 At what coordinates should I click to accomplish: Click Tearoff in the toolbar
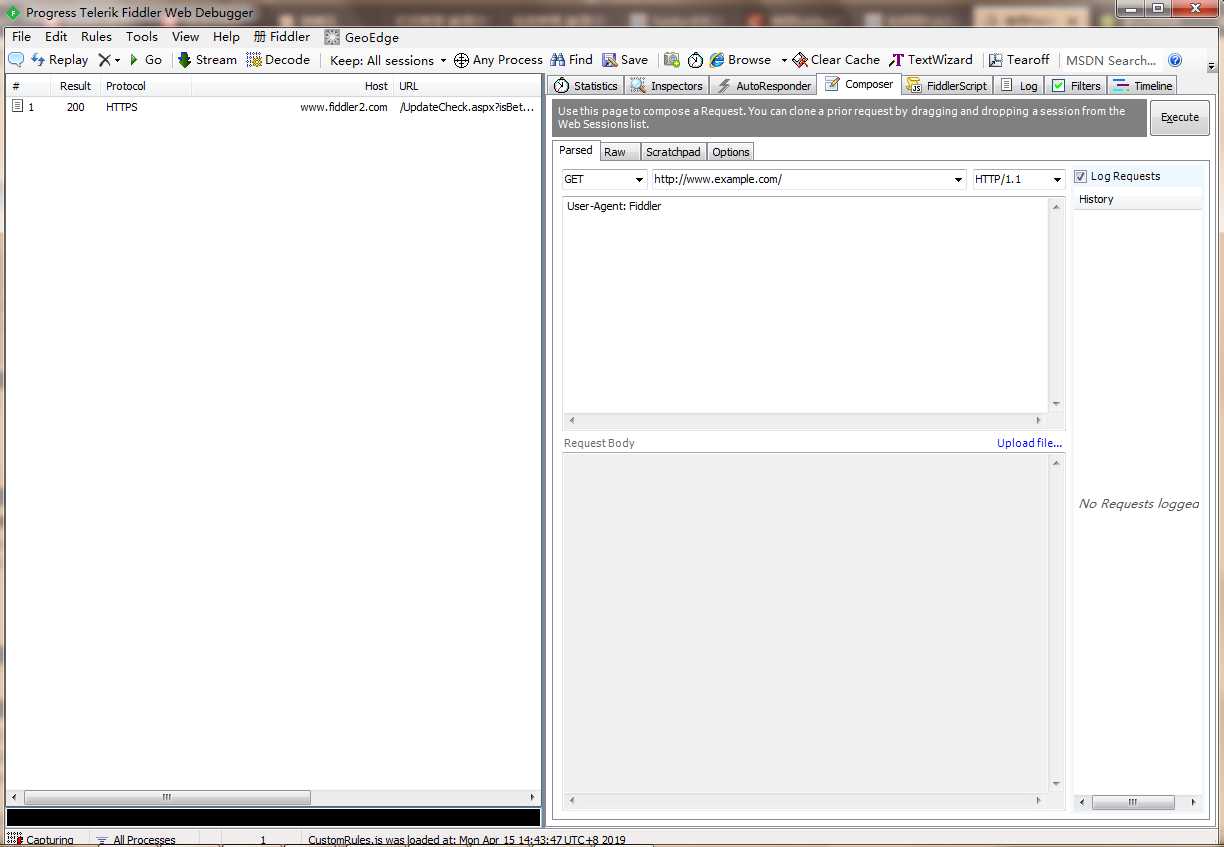1019,60
